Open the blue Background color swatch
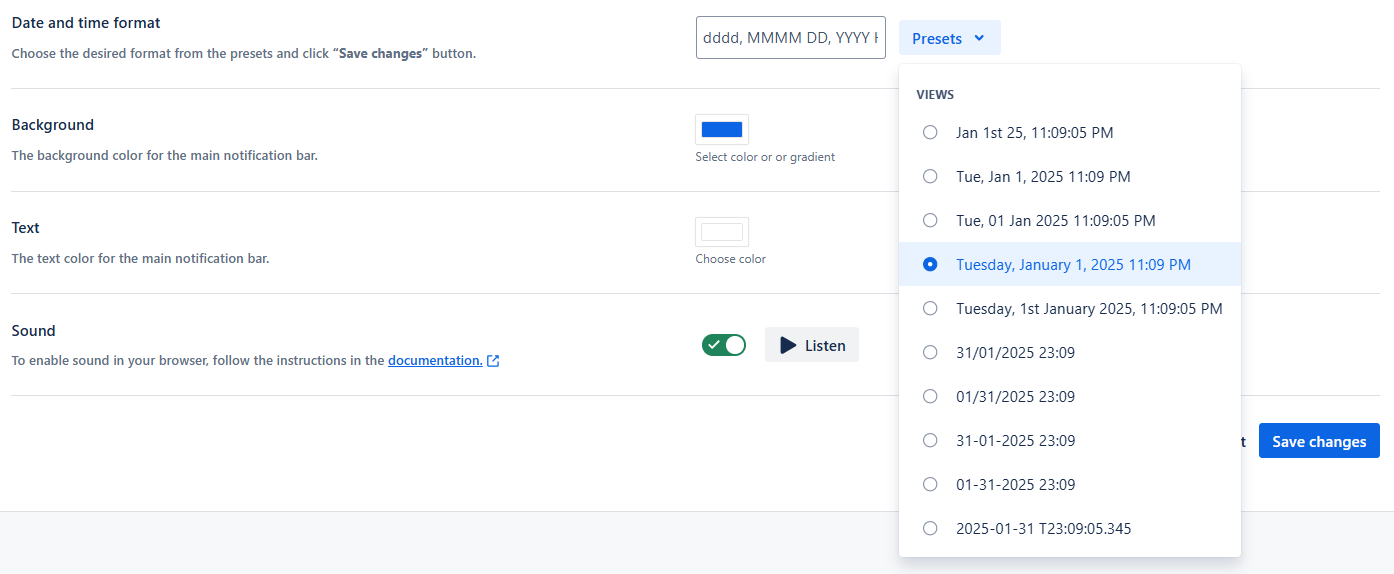The height and width of the screenshot is (574, 1394). pyautogui.click(x=722, y=129)
